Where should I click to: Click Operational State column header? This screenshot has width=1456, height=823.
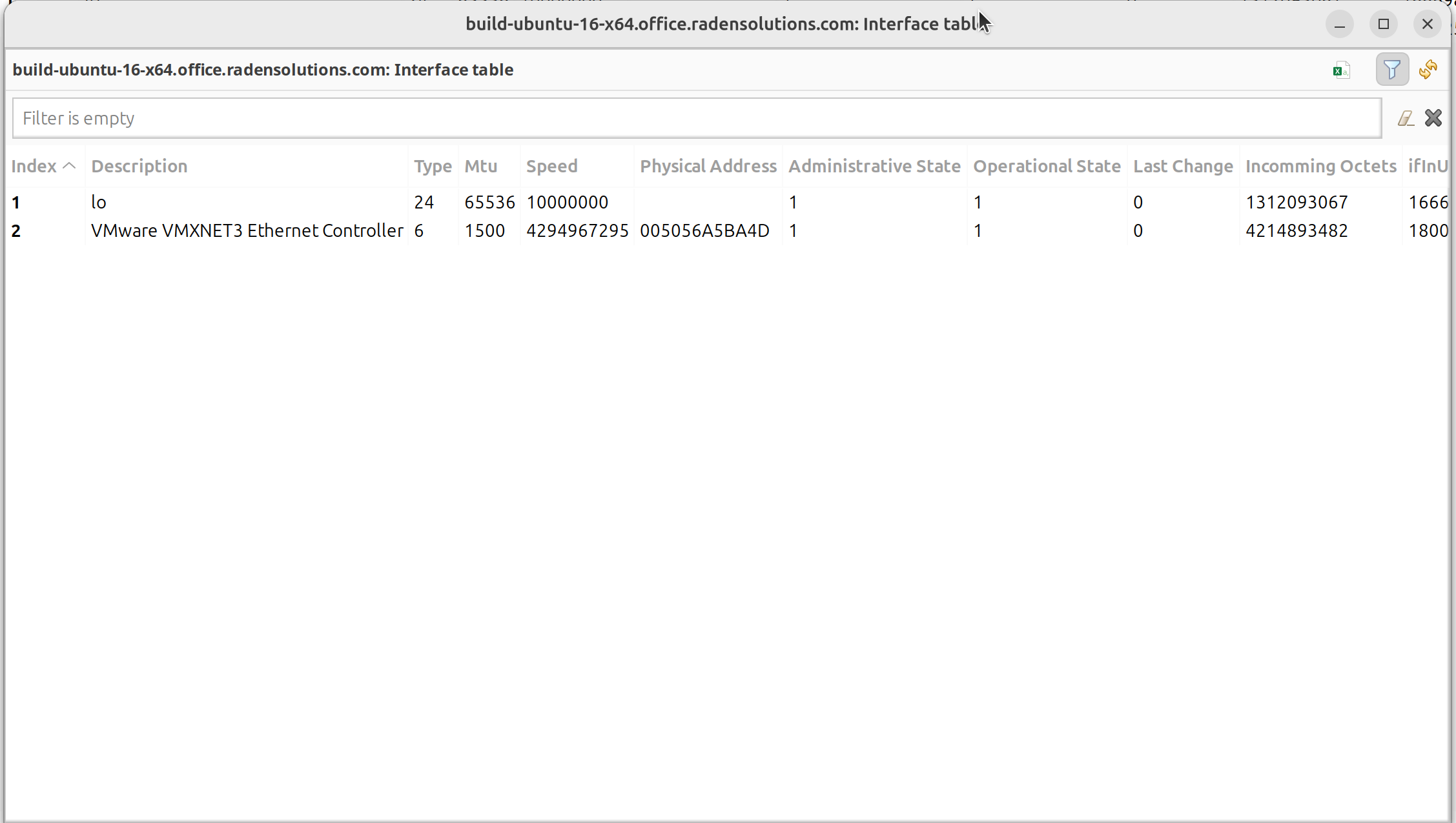[x=1047, y=167]
